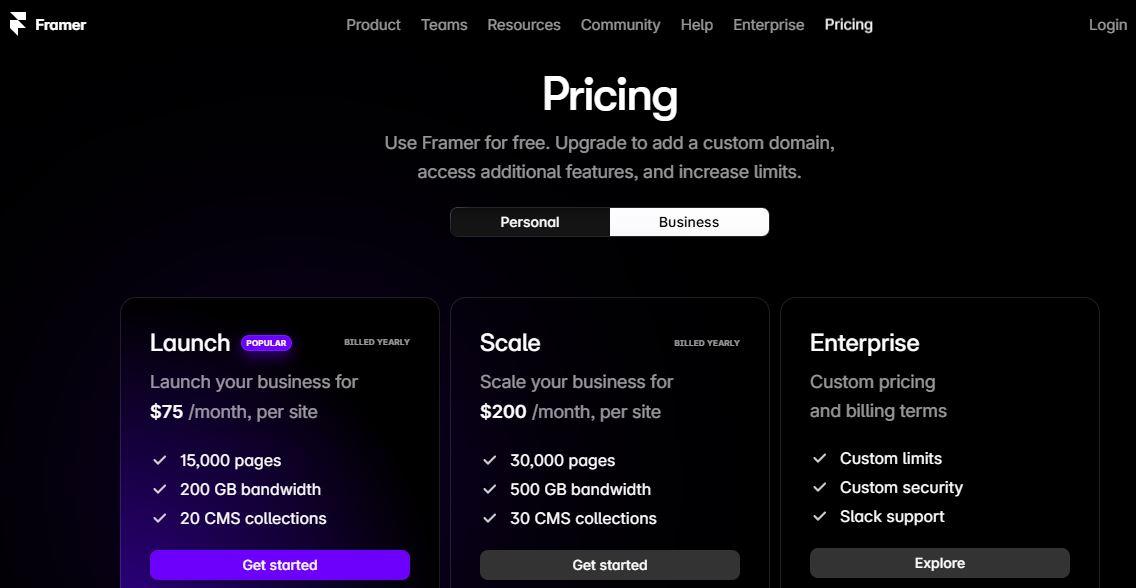Open the Teams menu

click(x=444, y=25)
